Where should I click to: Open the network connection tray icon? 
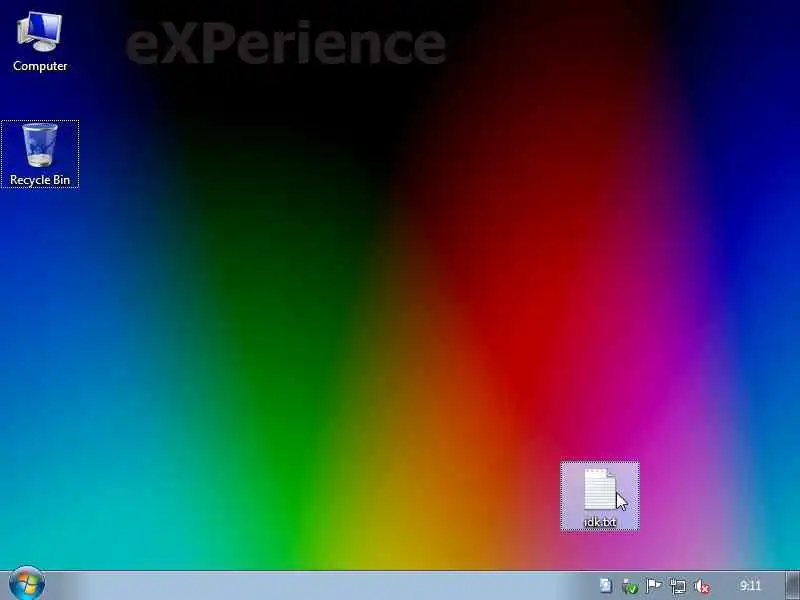point(678,586)
